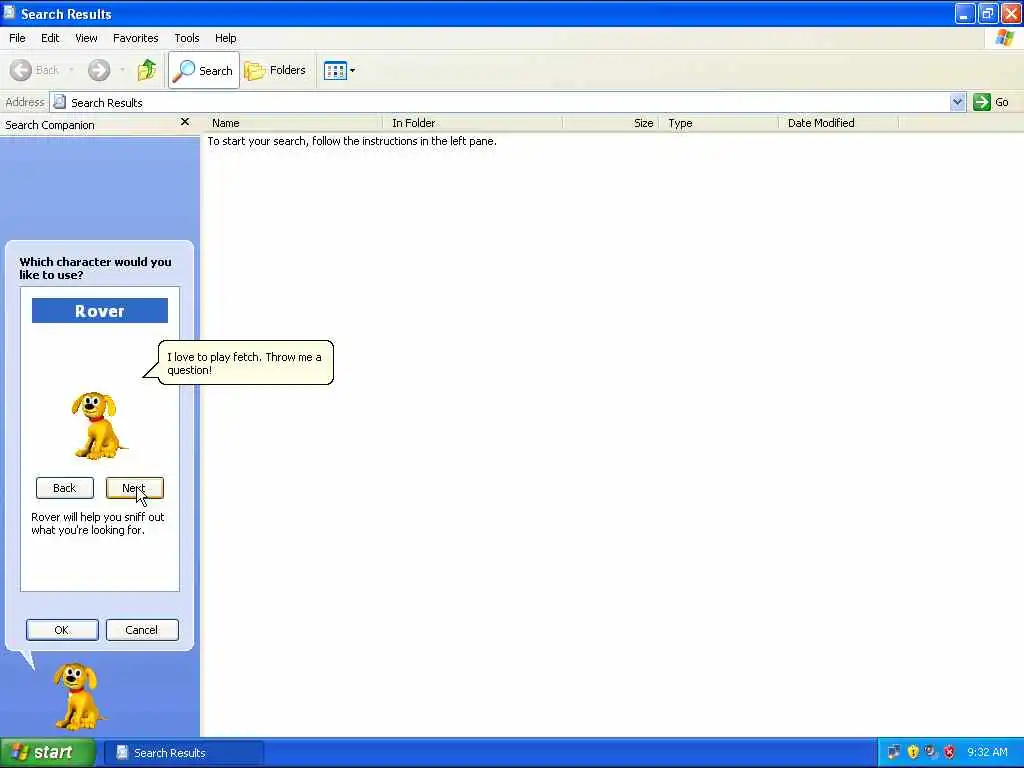Image resolution: width=1024 pixels, height=768 pixels.
Task: Sort by the Size column header
Action: 611,123
